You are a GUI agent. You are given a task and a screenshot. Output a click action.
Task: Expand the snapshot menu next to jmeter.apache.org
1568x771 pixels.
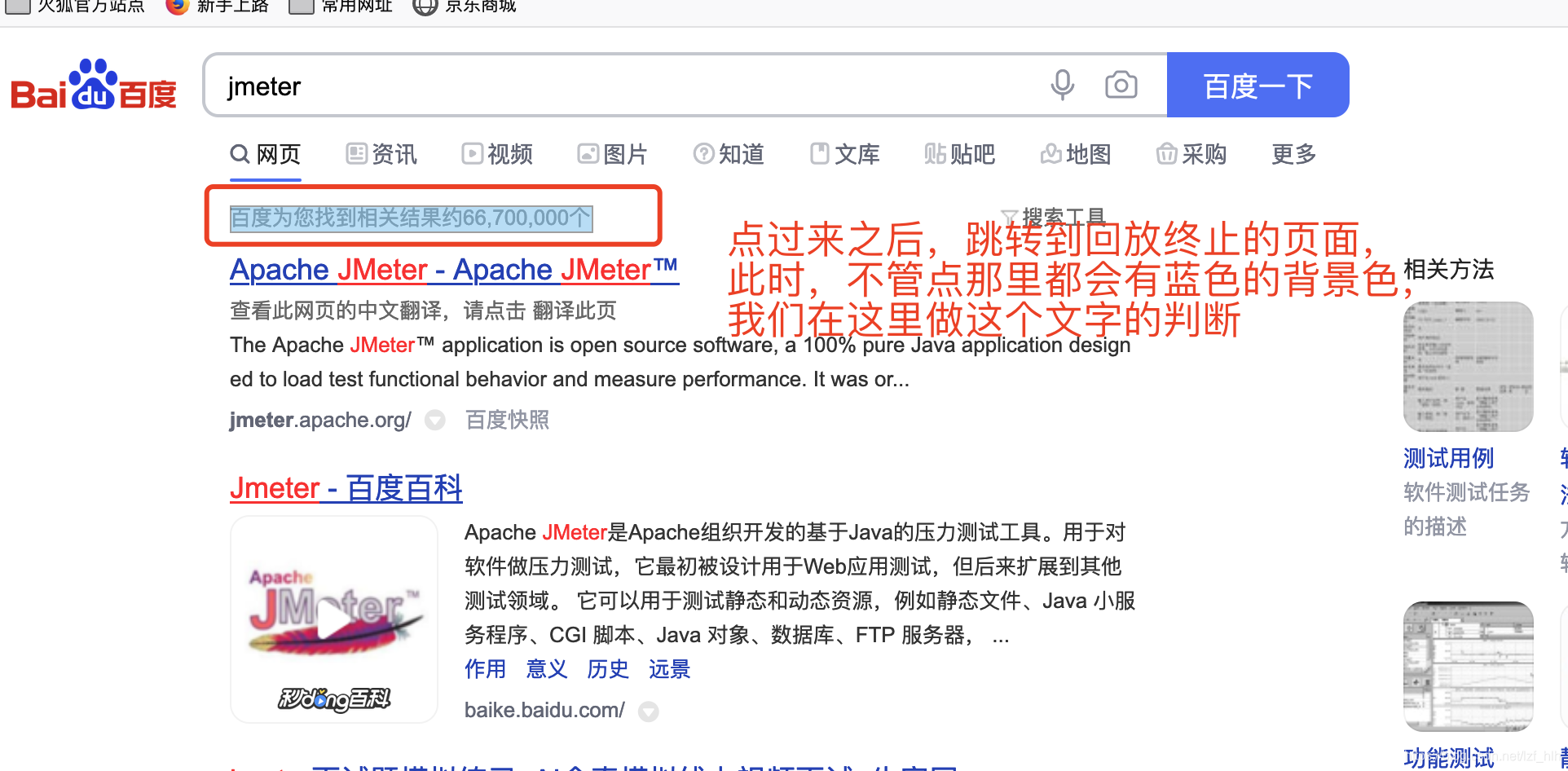435,420
